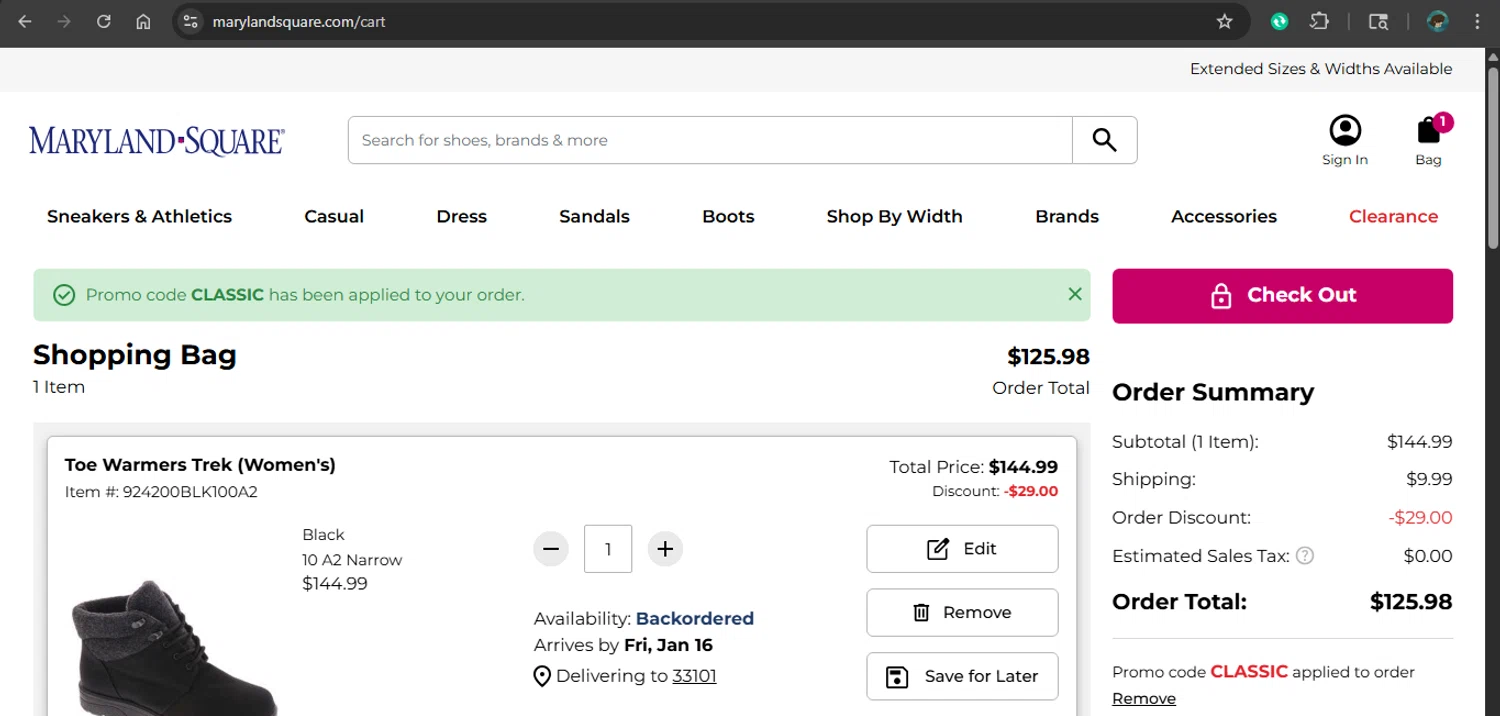Open the Dress menu
1500x716 pixels.
tap(461, 216)
